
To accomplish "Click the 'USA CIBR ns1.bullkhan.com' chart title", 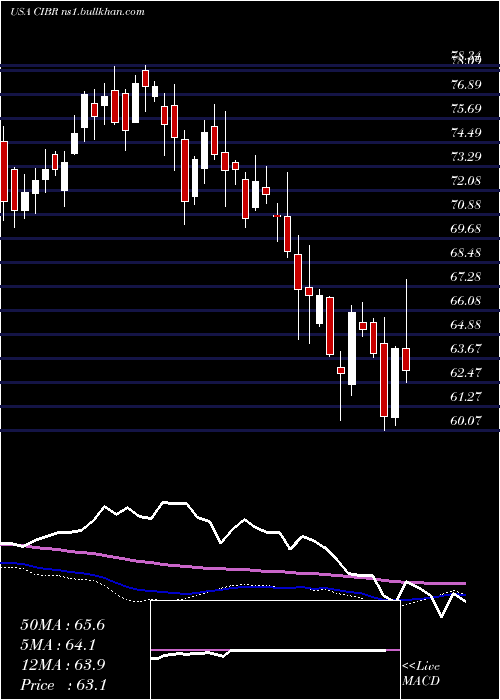I will (x=77, y=12).
